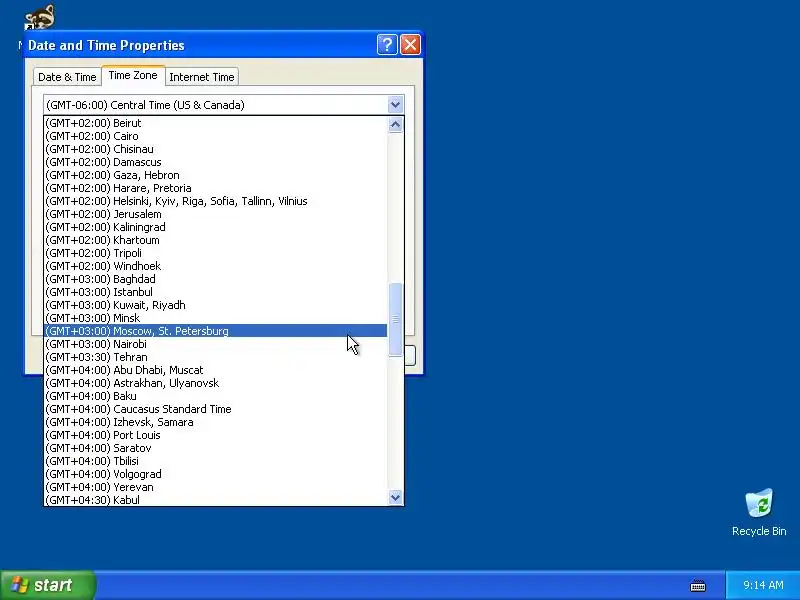Pick (GMT+04:00) Izhevsk, Samara
Image resolution: width=800 pixels, height=600 pixels.
coord(216,422)
